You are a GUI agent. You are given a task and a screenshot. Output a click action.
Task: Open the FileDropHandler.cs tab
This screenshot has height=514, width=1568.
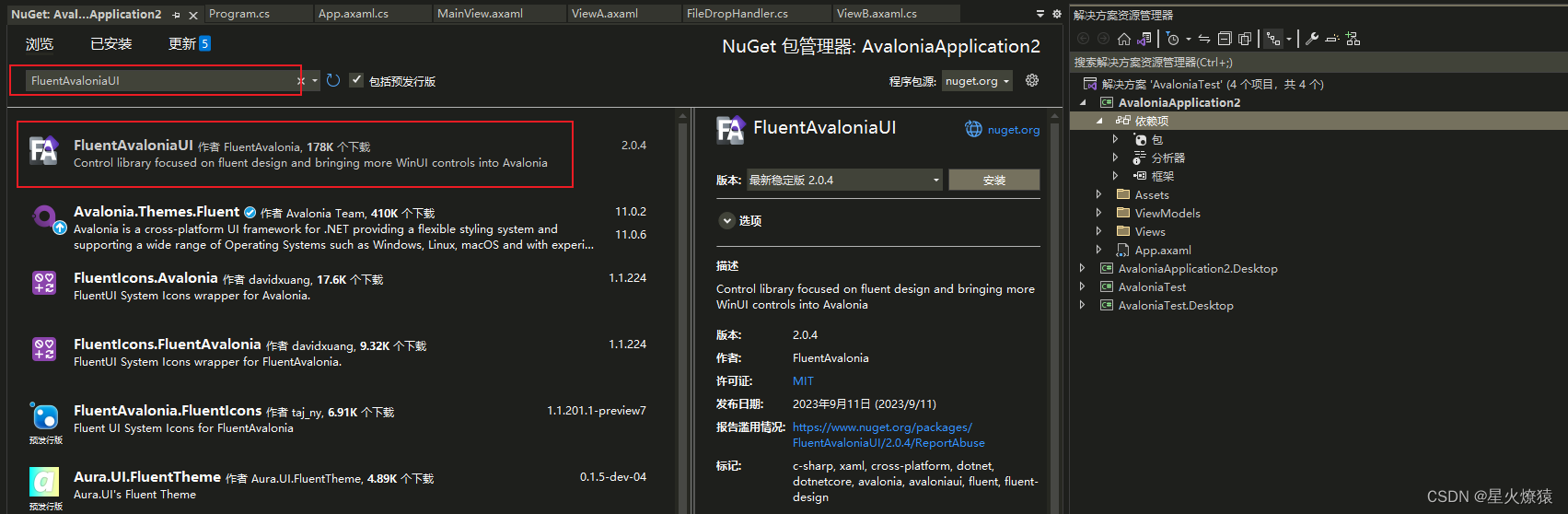[757, 14]
